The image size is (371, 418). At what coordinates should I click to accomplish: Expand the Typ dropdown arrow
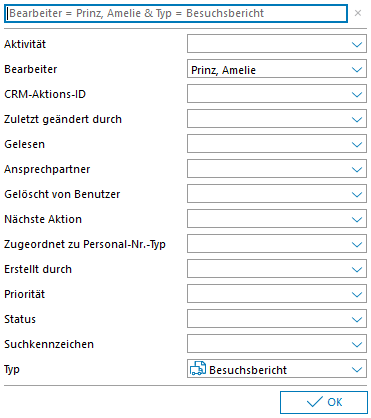coord(357,369)
